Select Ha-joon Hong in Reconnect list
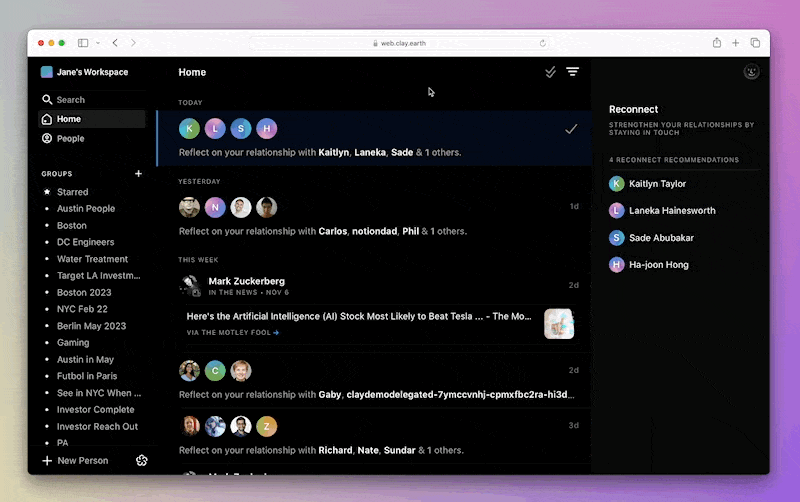 (649, 265)
